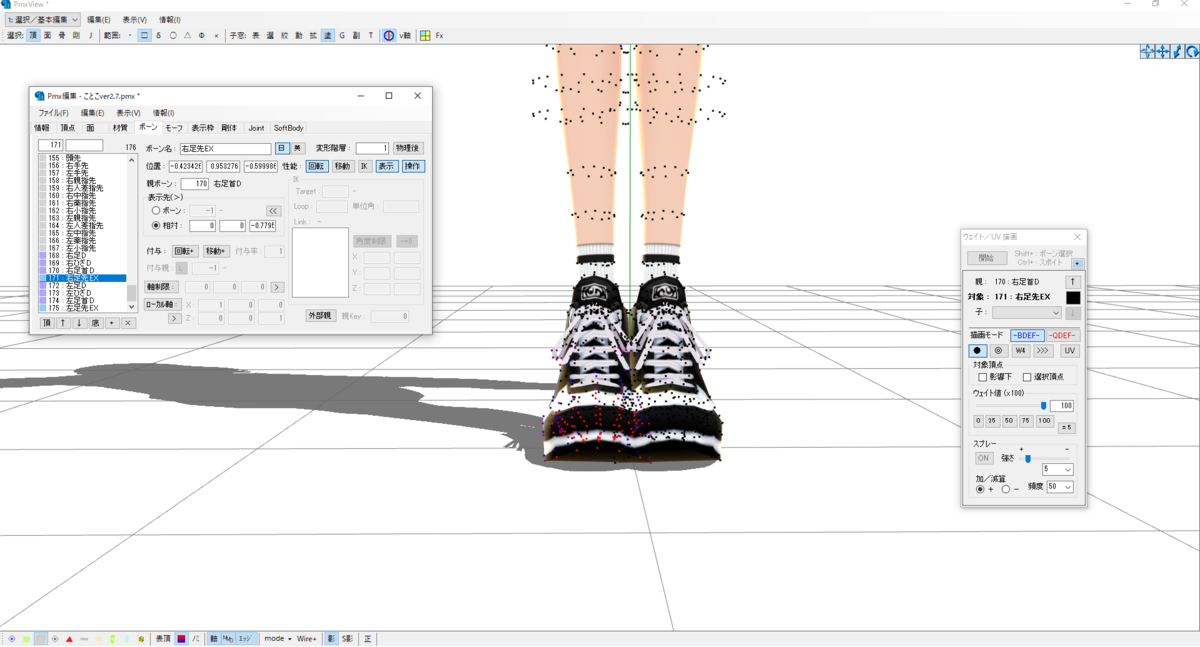Enable 選択頂点 checkbox
Screen dimensions: 1200x647
click(1027, 377)
